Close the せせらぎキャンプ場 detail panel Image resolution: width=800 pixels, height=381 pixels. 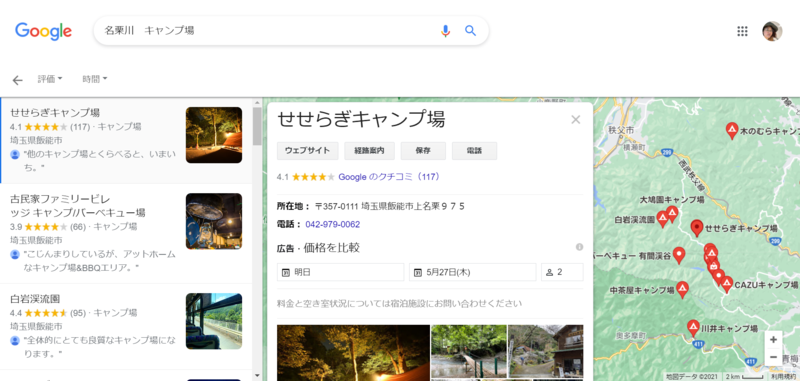(576, 119)
